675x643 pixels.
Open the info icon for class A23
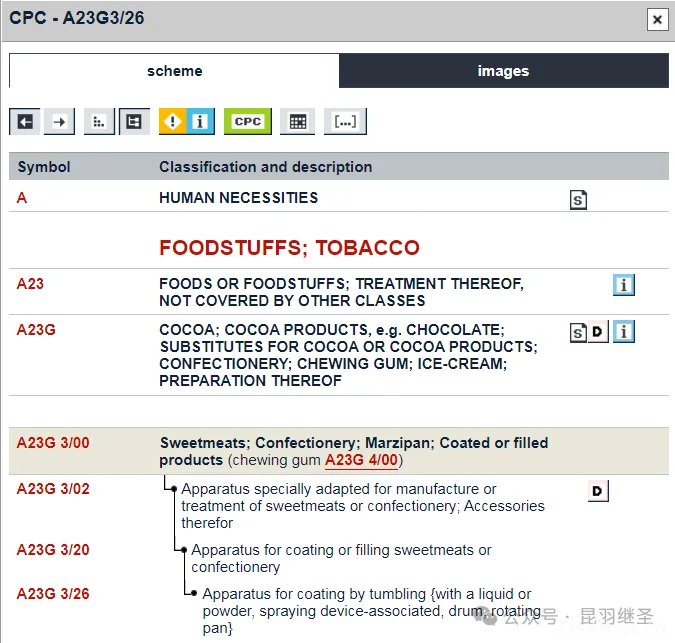(x=624, y=285)
